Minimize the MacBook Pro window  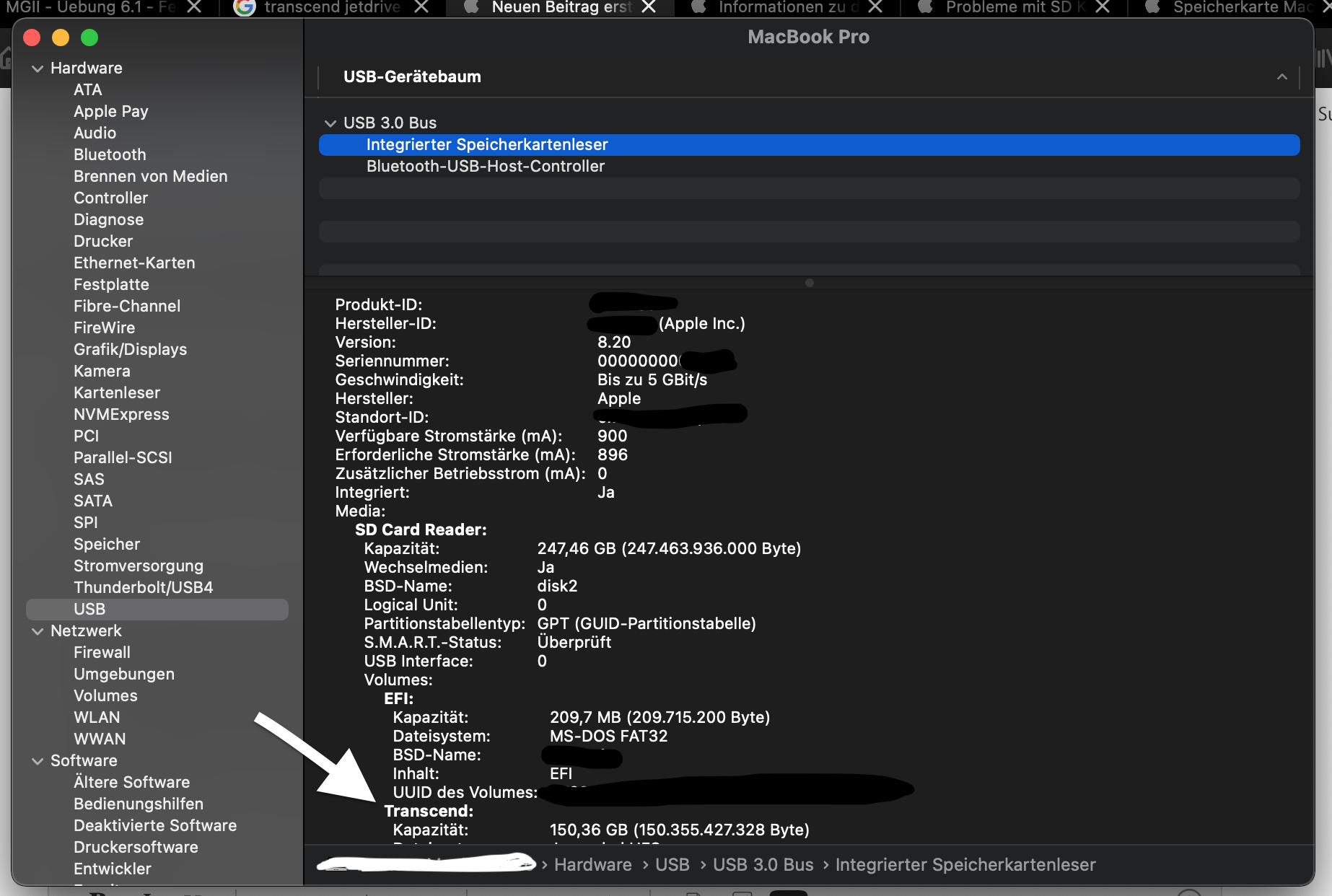click(x=61, y=38)
